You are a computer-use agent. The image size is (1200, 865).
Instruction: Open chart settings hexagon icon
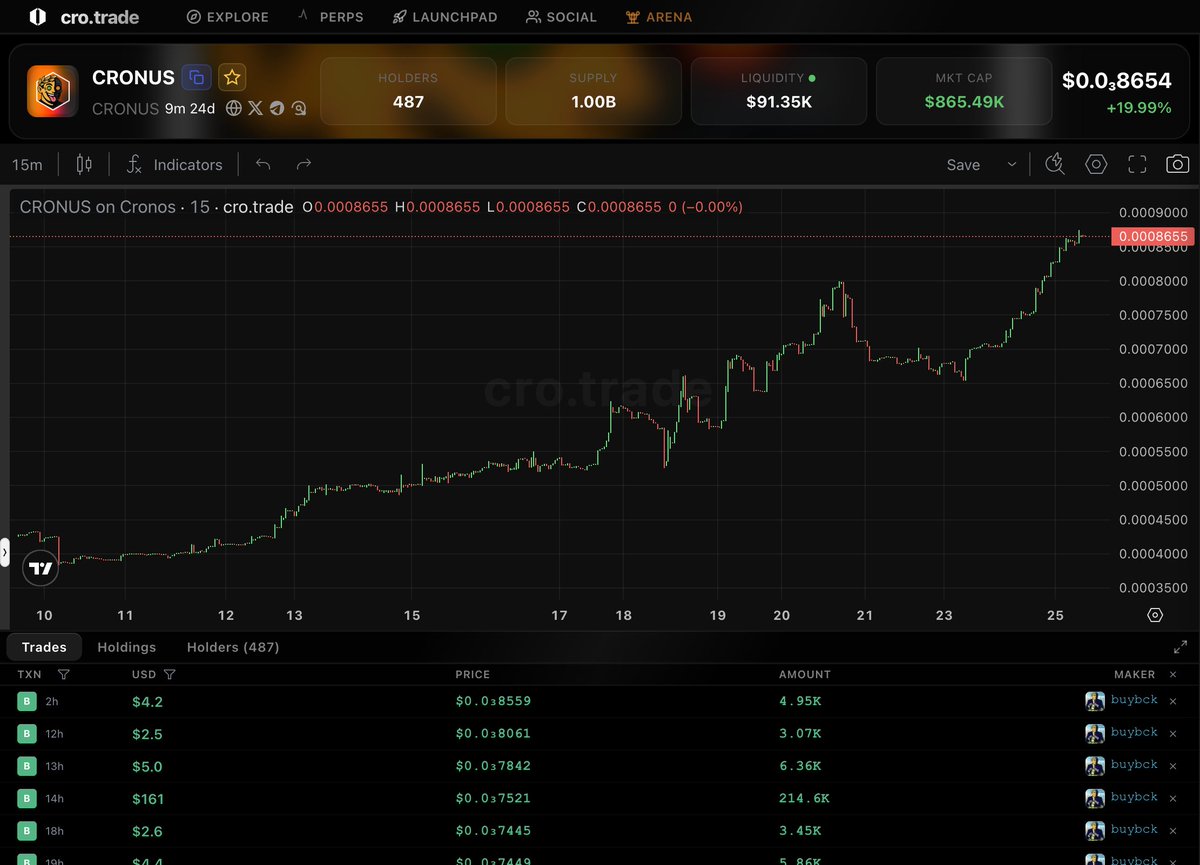[x=1096, y=165]
